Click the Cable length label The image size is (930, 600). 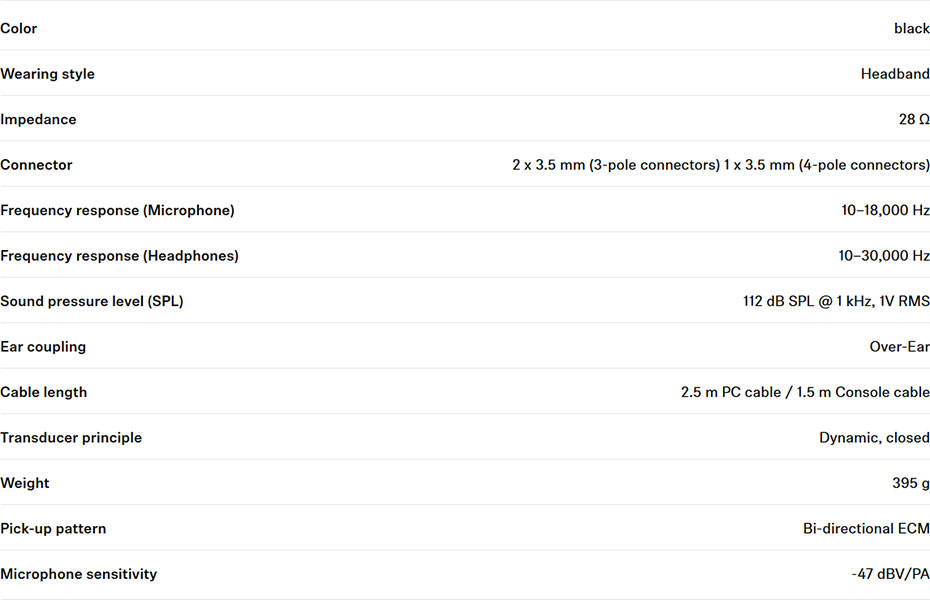(x=43, y=392)
